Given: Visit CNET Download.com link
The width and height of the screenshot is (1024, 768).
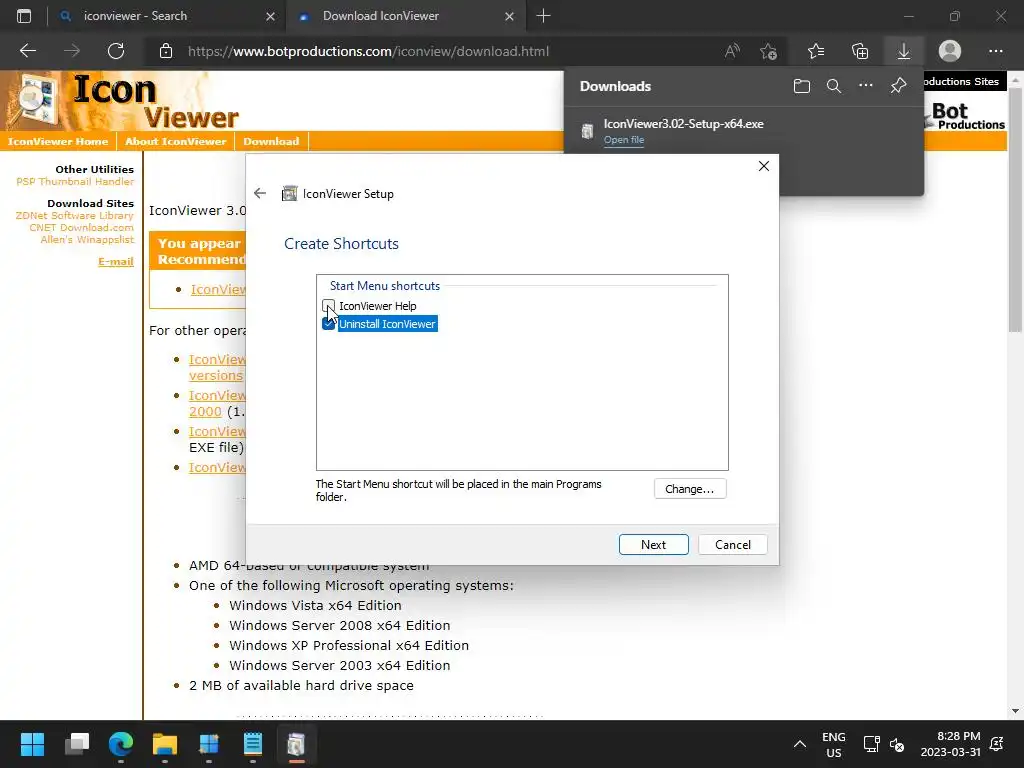Looking at the screenshot, I should (82, 227).
